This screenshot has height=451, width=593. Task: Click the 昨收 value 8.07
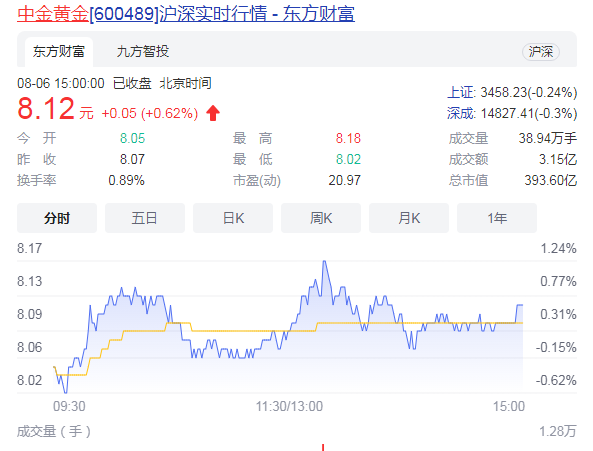tap(132, 160)
